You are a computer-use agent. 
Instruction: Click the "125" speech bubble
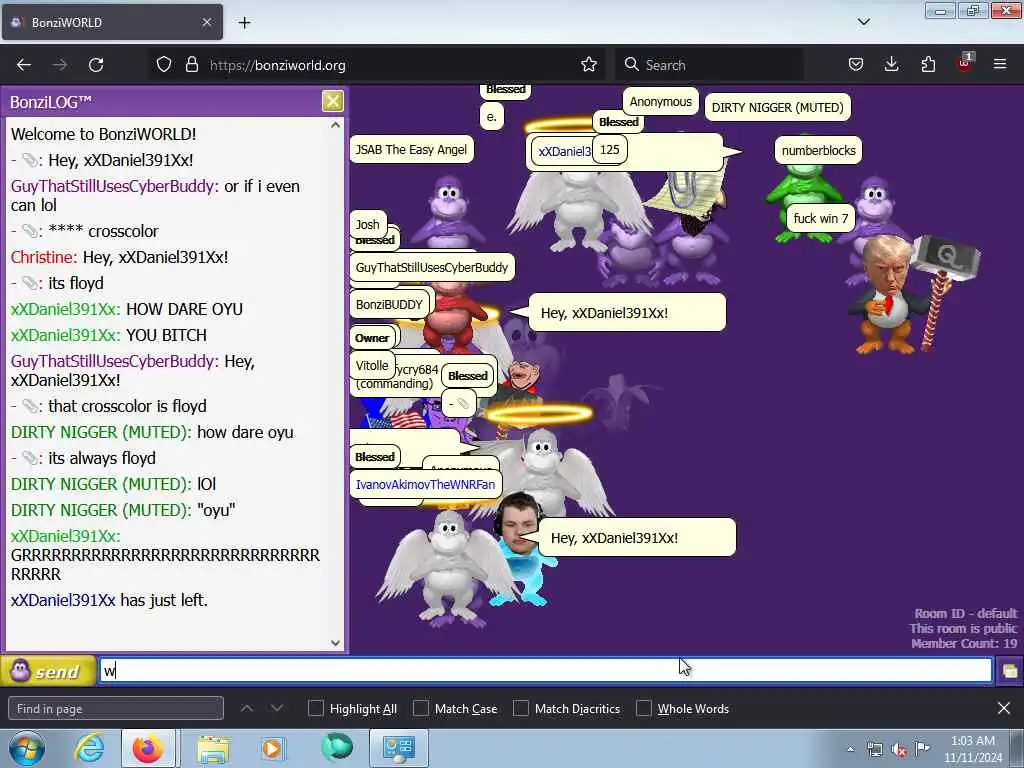pyautogui.click(x=609, y=149)
